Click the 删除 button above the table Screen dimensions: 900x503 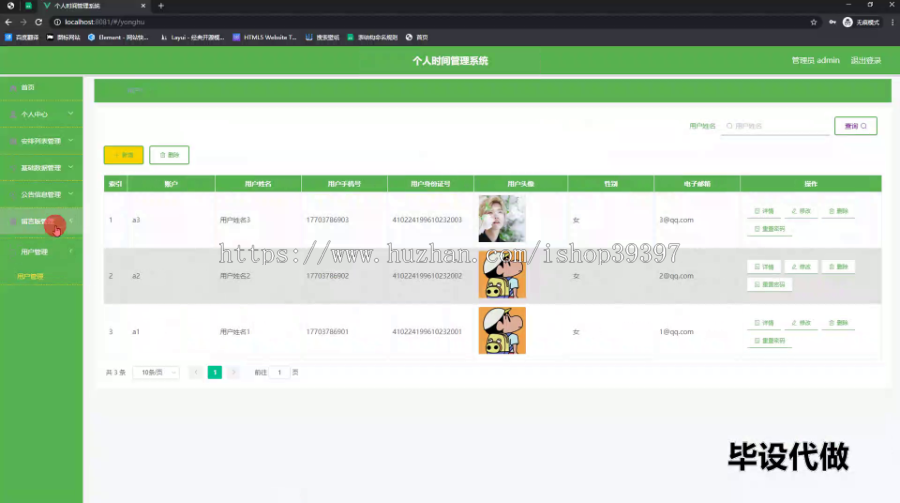[169, 155]
